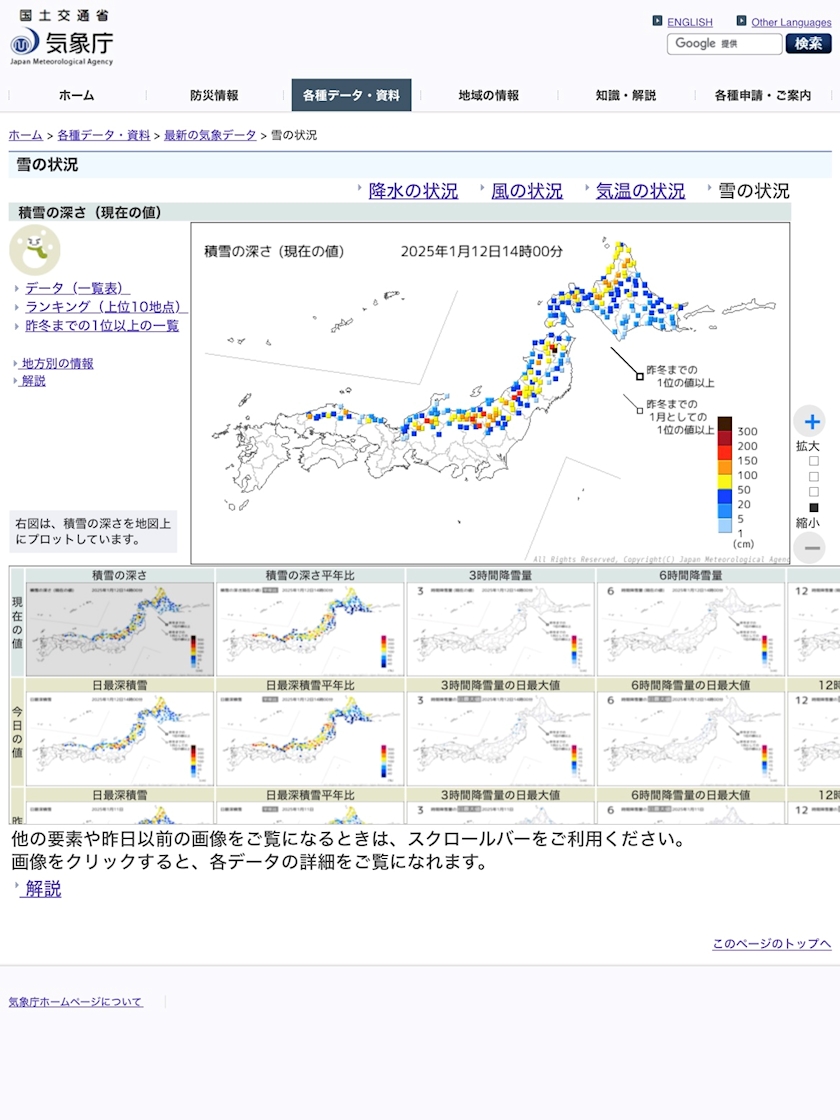This screenshot has height=1120, width=840.
Task: Click the JMA logo in the header
Action: [61, 38]
